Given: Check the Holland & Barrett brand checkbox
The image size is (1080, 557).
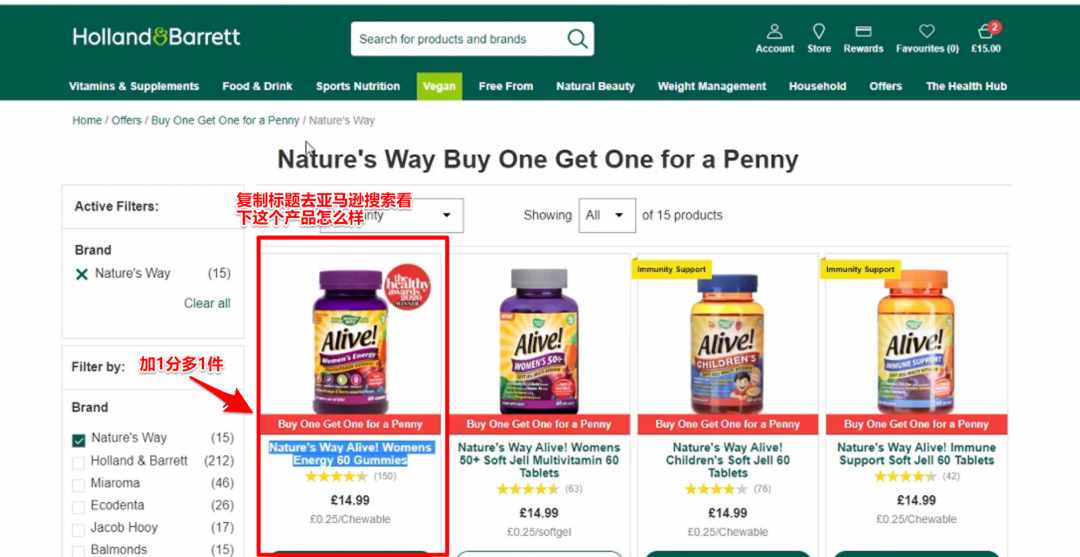Looking at the screenshot, I should point(79,462).
